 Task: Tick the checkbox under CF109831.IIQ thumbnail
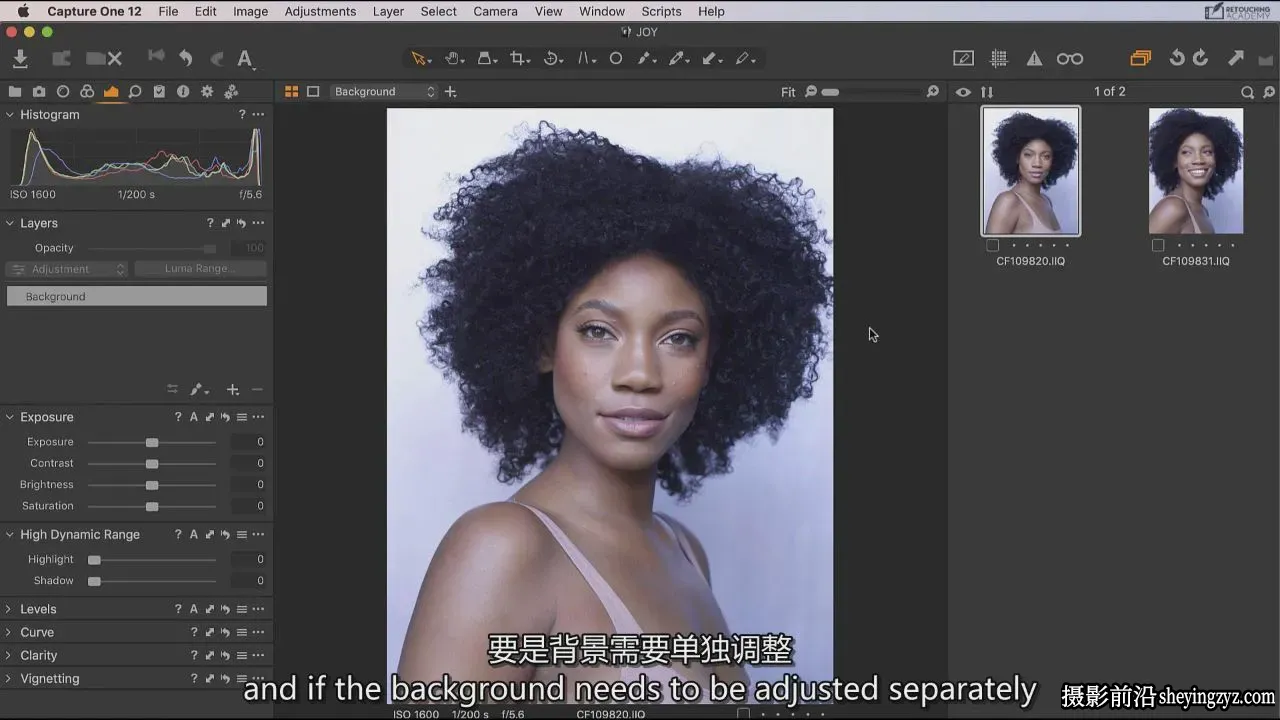(x=1158, y=245)
